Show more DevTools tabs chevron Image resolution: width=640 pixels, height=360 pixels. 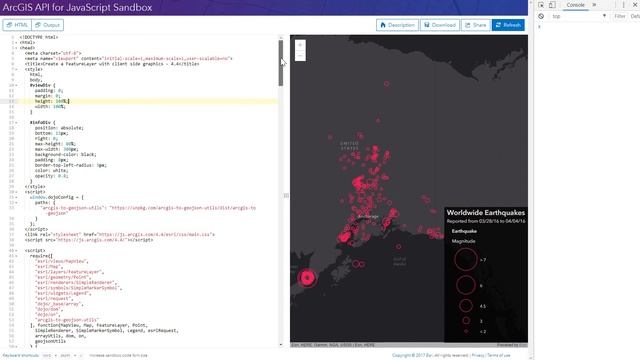pyautogui.click(x=594, y=5)
